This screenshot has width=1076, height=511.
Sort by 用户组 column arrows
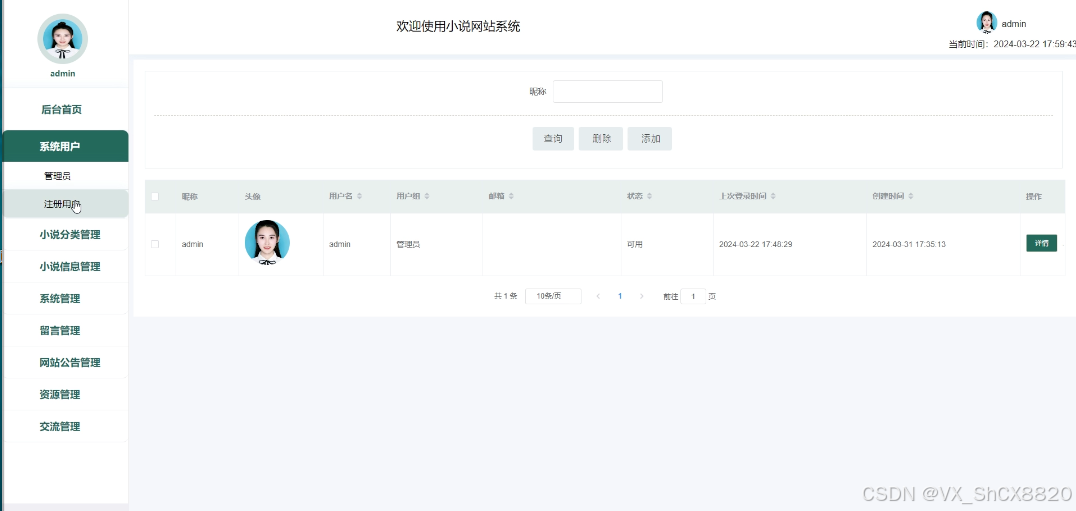coord(427,197)
